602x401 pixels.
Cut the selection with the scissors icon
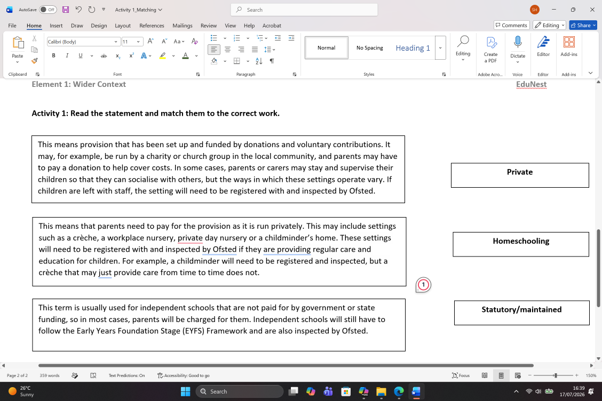(34, 38)
